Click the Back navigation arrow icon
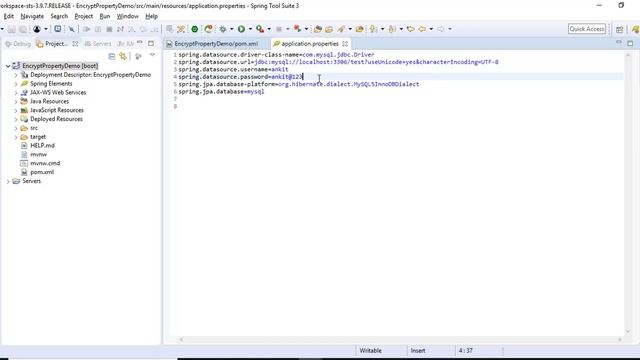This screenshot has width=640, height=360. click(x=422, y=29)
